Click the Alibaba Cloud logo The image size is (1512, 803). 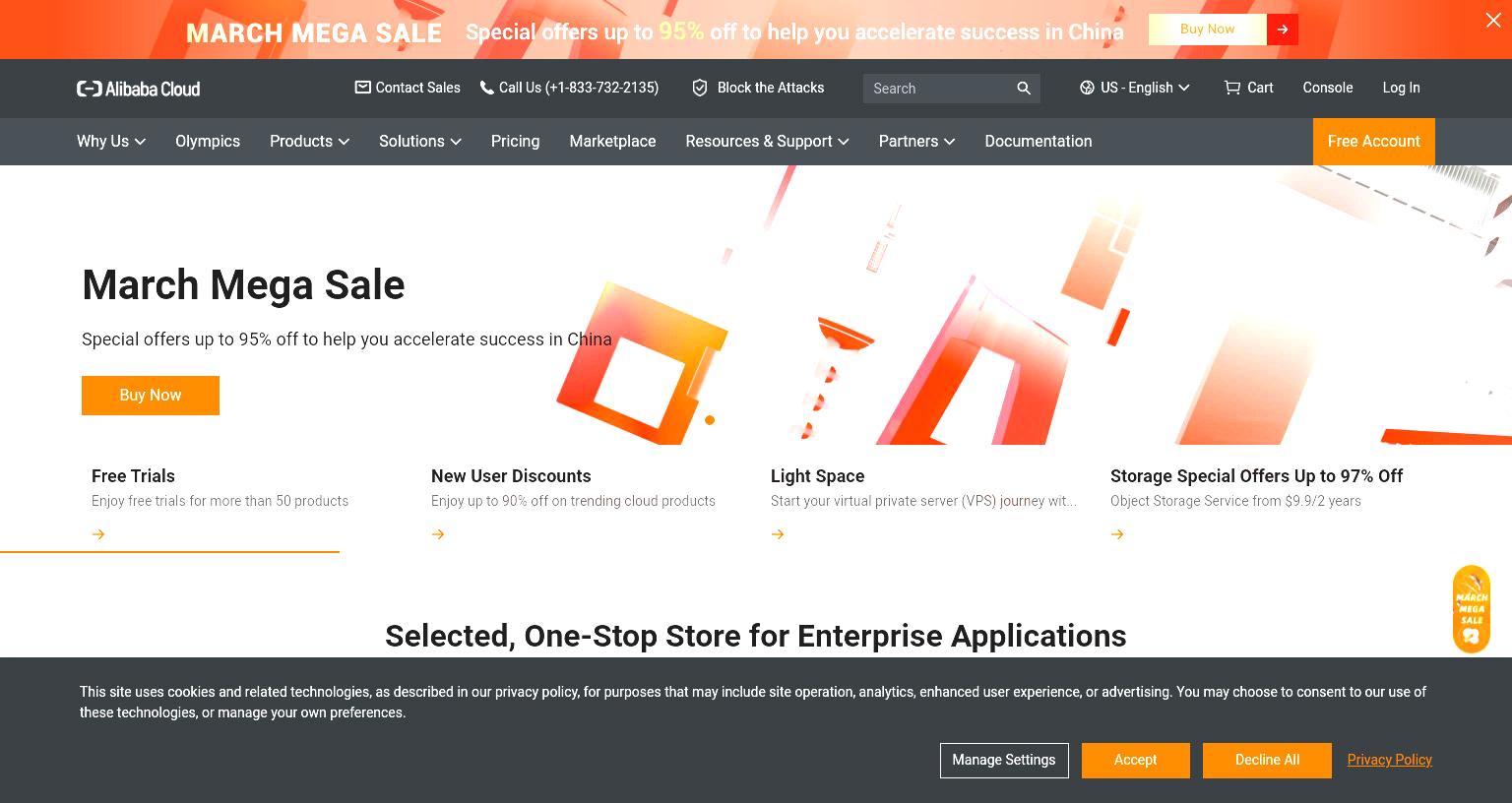[x=138, y=89]
